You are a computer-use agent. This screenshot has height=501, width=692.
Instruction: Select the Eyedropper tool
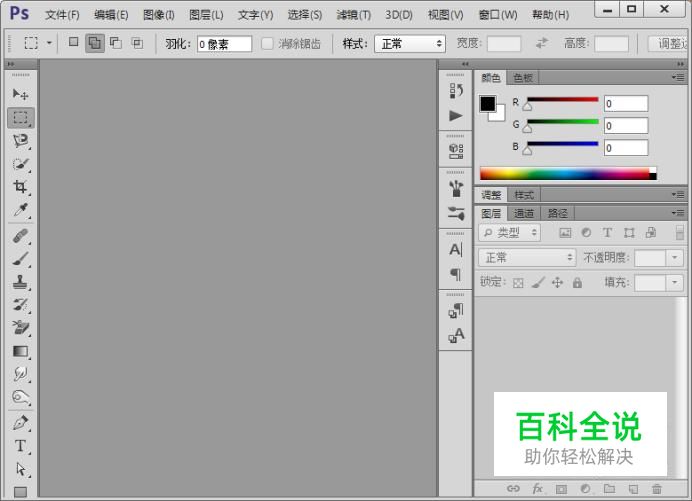click(20, 210)
